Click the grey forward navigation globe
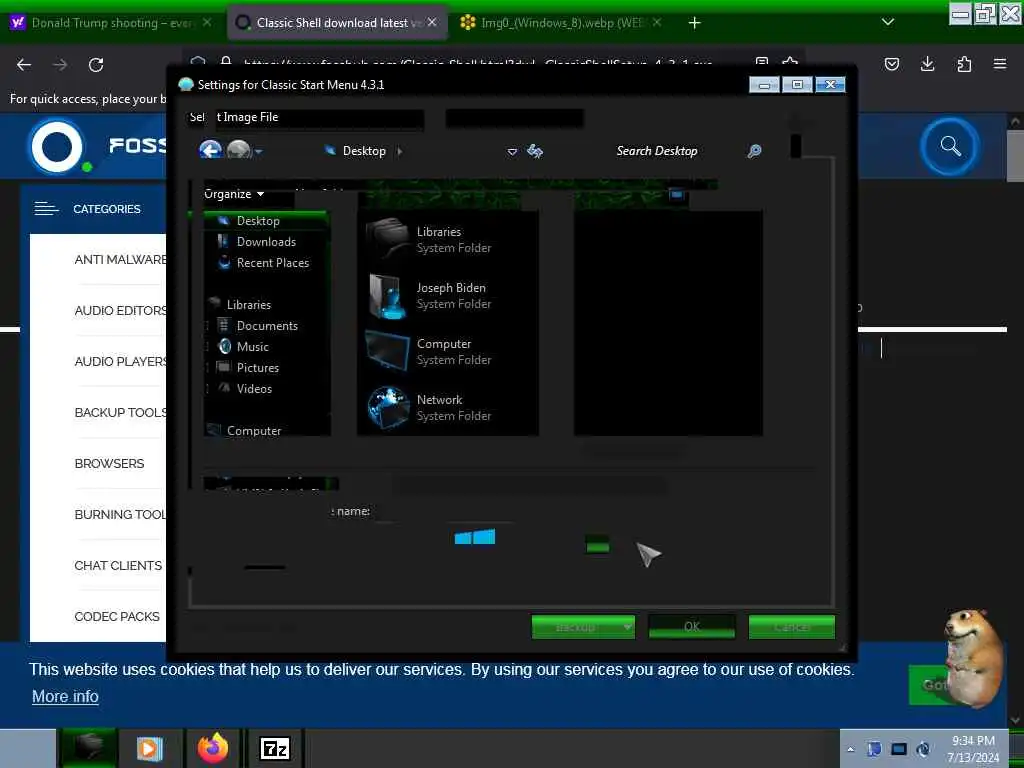This screenshot has height=768, width=1024. click(x=238, y=150)
